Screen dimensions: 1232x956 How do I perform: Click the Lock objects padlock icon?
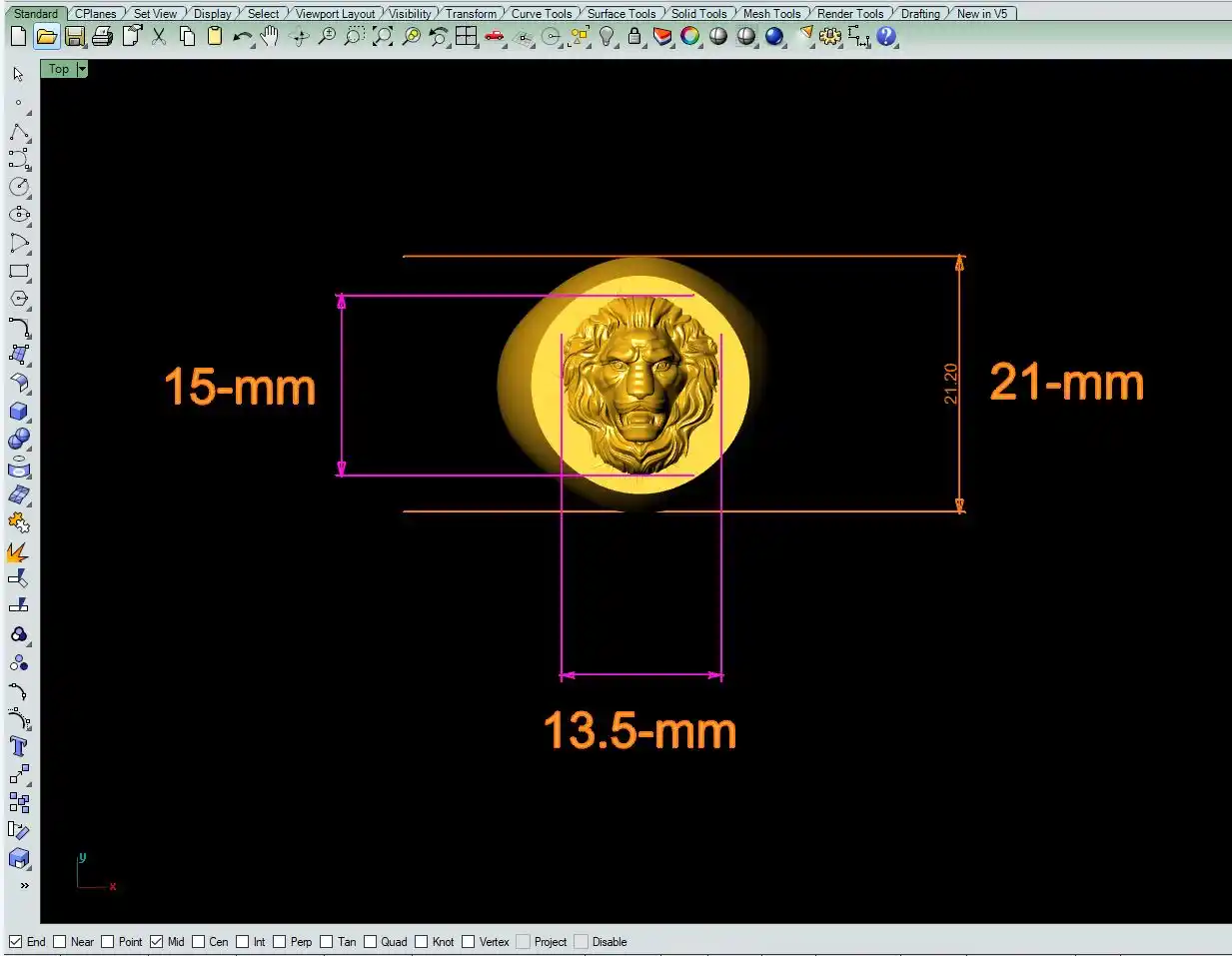(x=634, y=37)
